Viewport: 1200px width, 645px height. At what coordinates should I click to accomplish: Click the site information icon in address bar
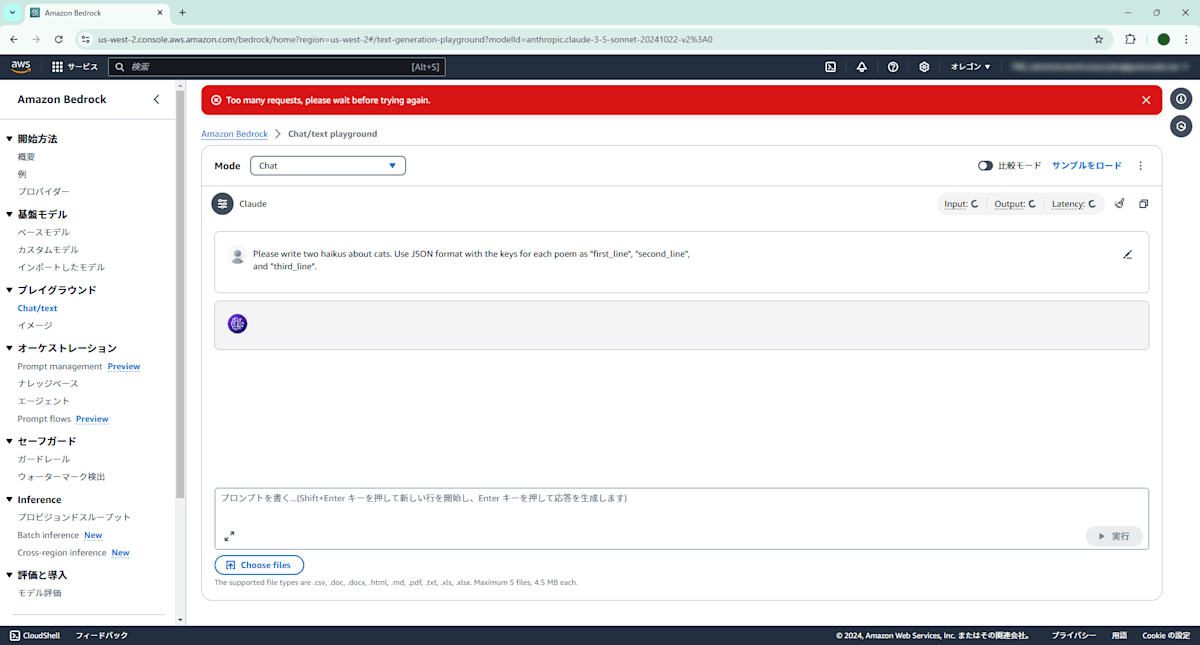coord(85,39)
